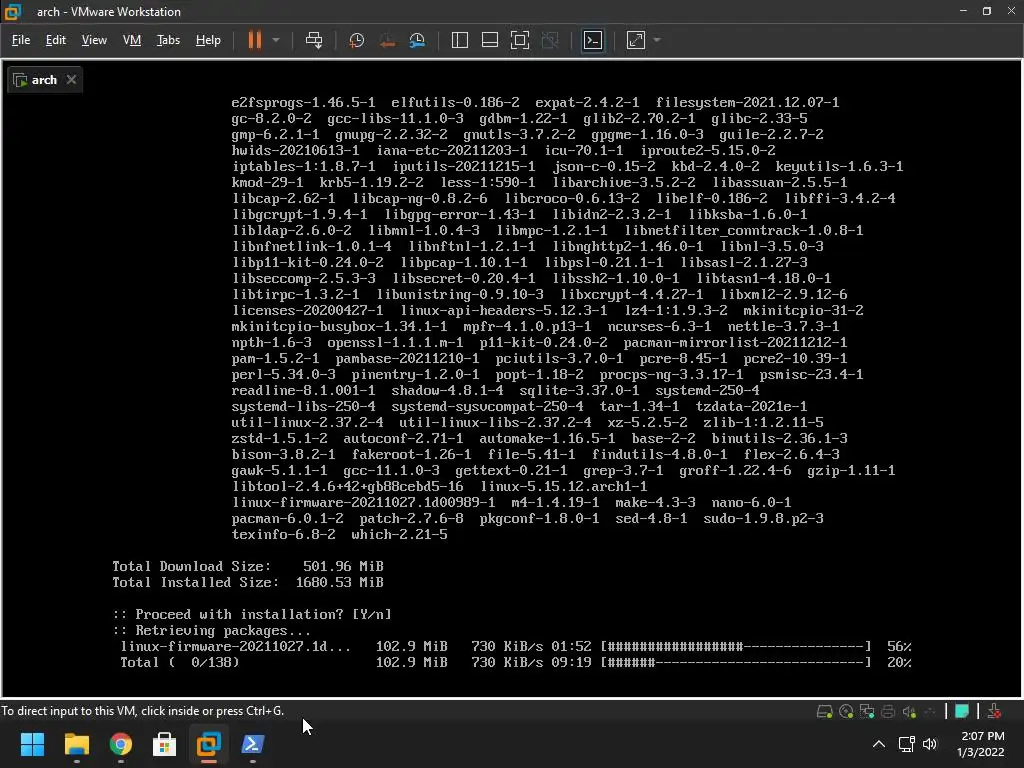The height and width of the screenshot is (768, 1024).
Task: Click the 'Total Download Size' line
Action: point(248,566)
